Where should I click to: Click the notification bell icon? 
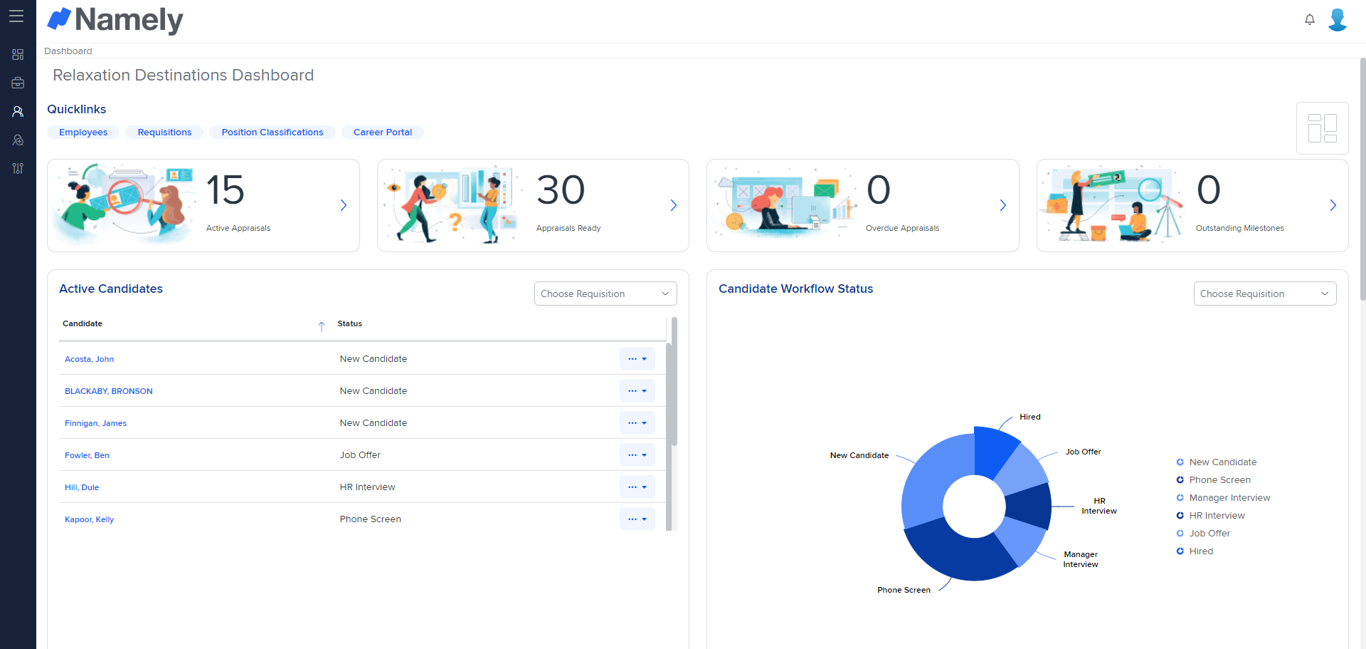tap(1309, 18)
